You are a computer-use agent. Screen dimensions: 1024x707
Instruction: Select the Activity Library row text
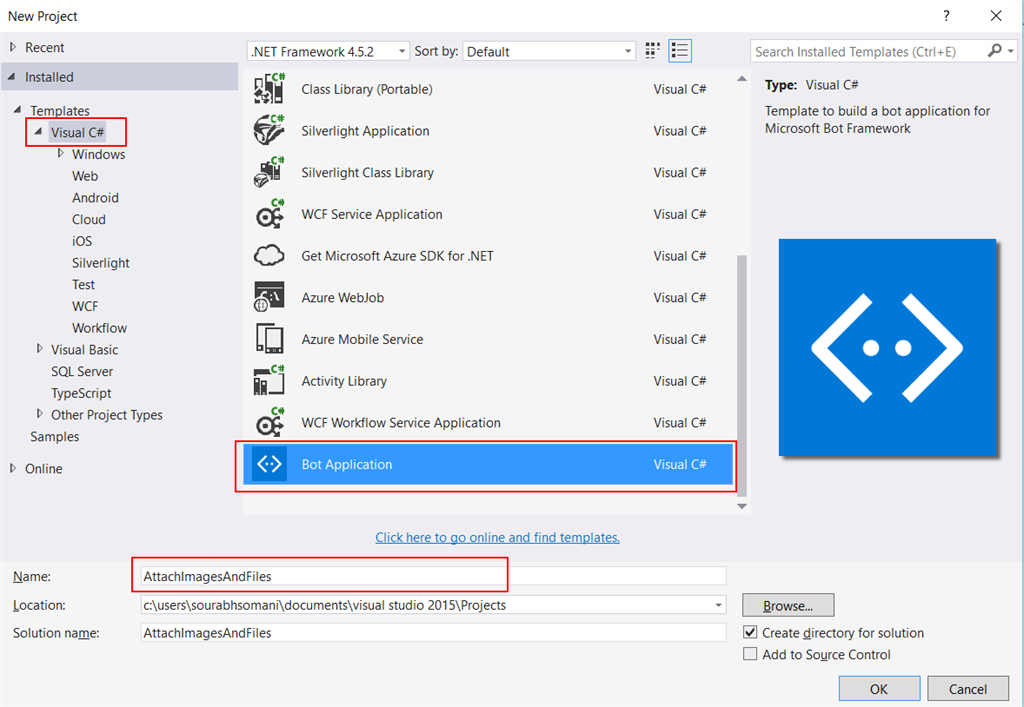(x=344, y=381)
